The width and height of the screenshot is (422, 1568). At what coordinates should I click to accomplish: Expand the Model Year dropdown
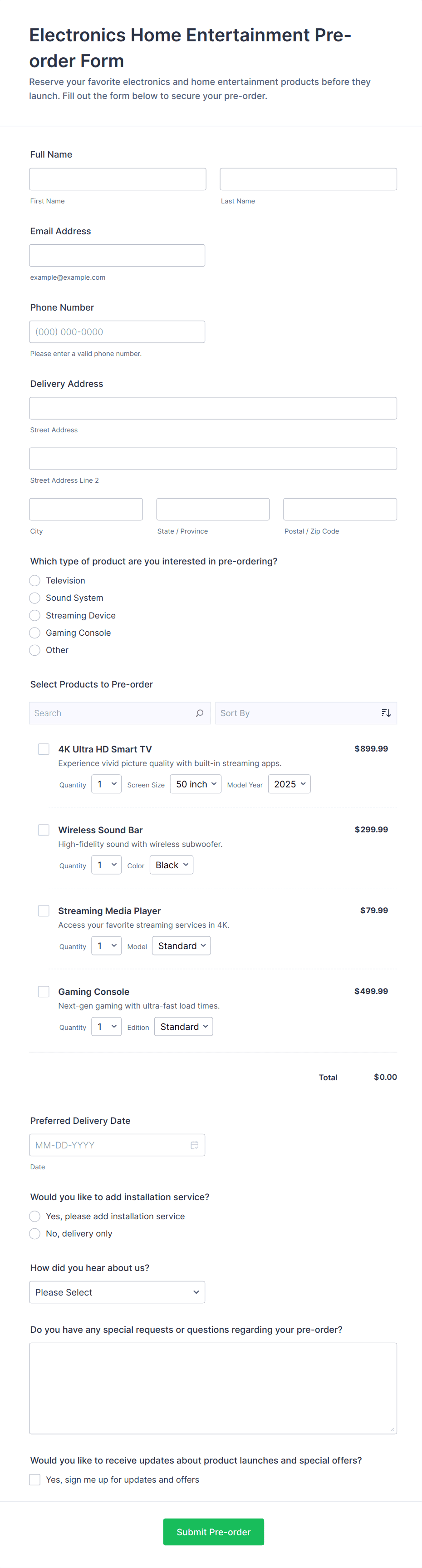coord(290,784)
